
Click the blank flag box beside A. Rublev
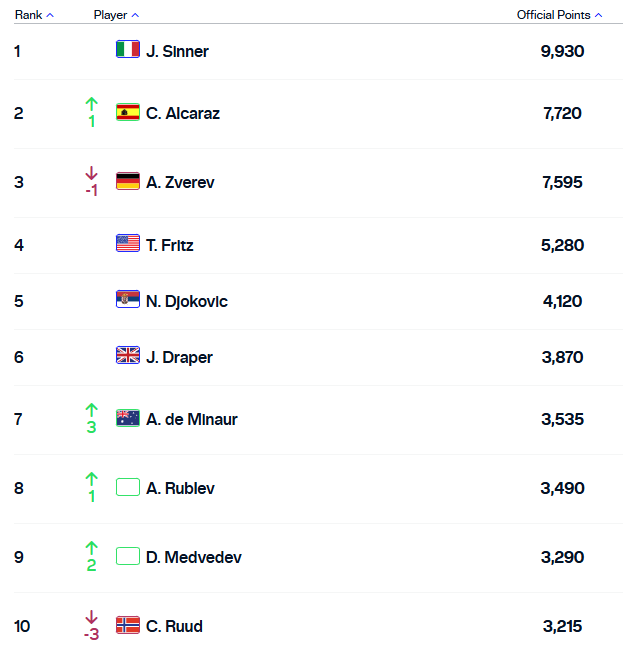[127, 487]
